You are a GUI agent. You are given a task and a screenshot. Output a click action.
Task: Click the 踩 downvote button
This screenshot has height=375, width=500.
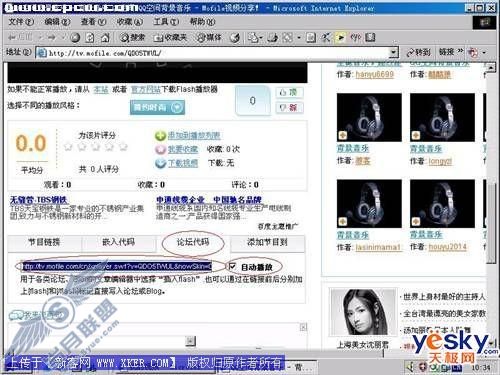point(289,108)
